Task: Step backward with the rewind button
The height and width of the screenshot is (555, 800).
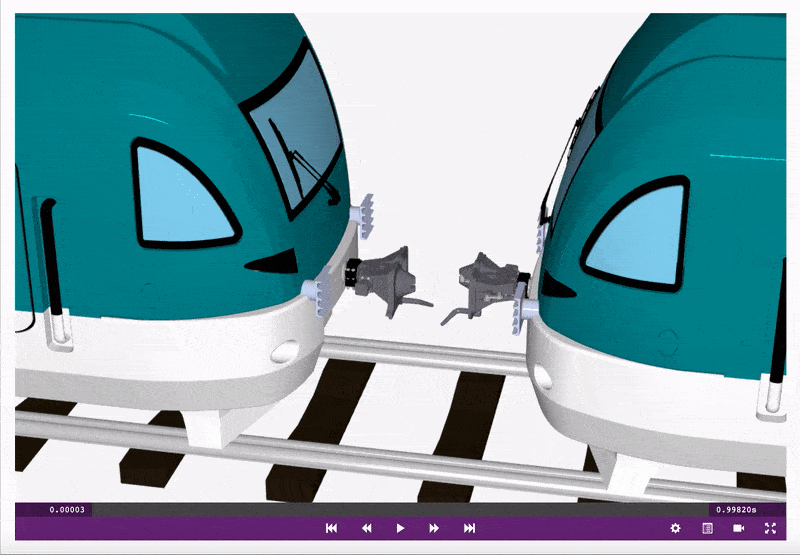Action: [x=366, y=528]
